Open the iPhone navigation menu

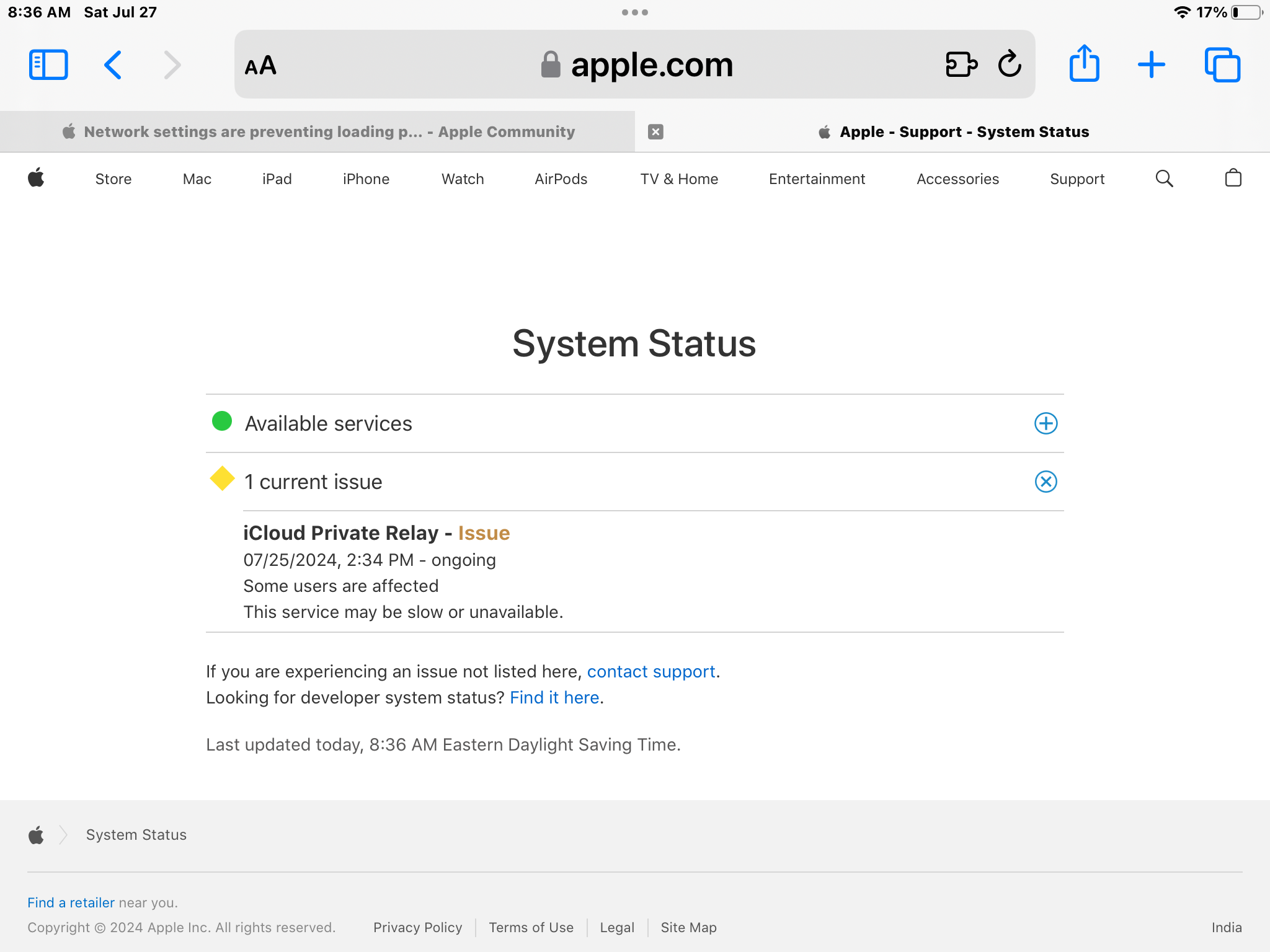click(x=366, y=179)
